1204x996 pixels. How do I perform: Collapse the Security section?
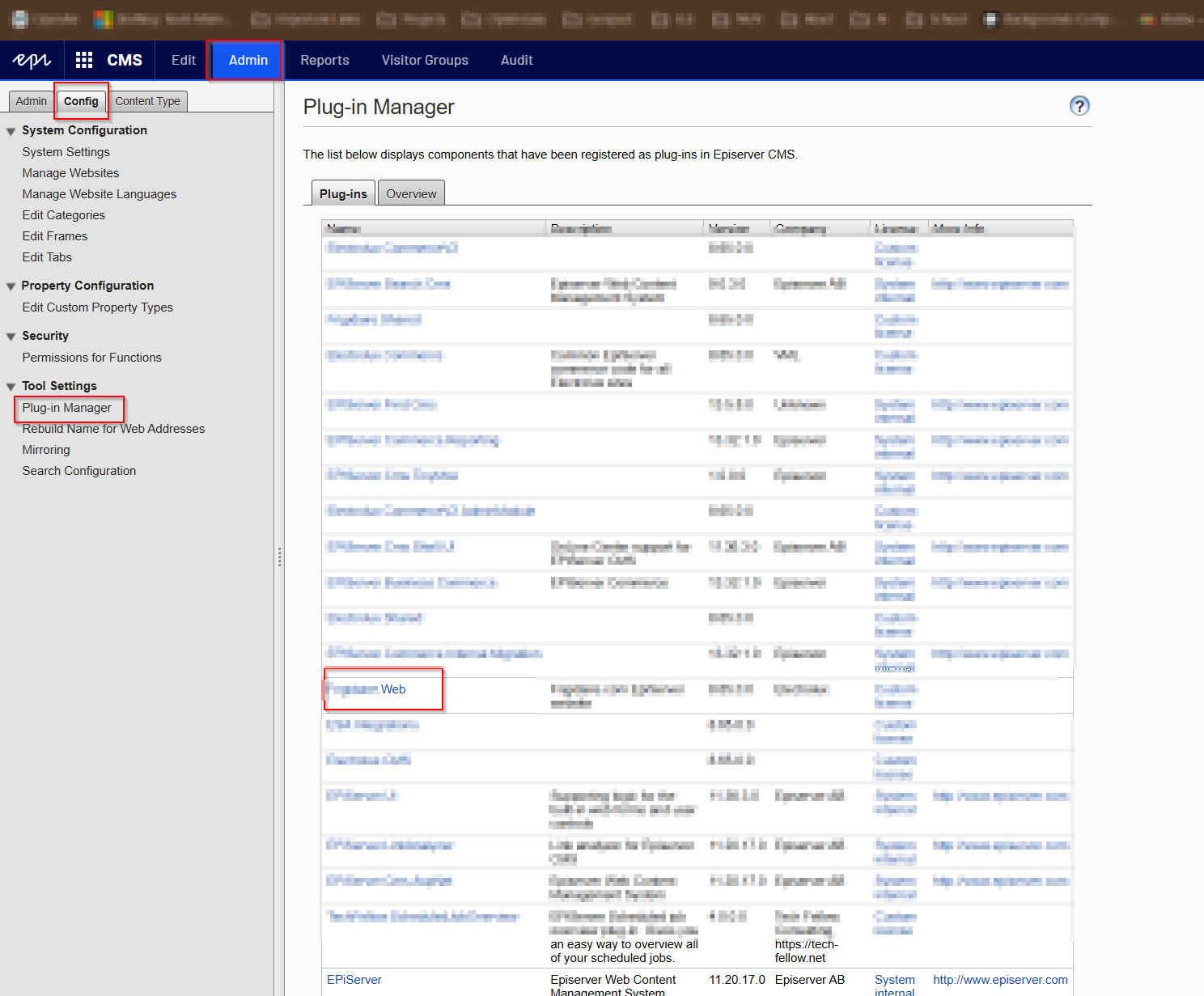click(x=11, y=336)
